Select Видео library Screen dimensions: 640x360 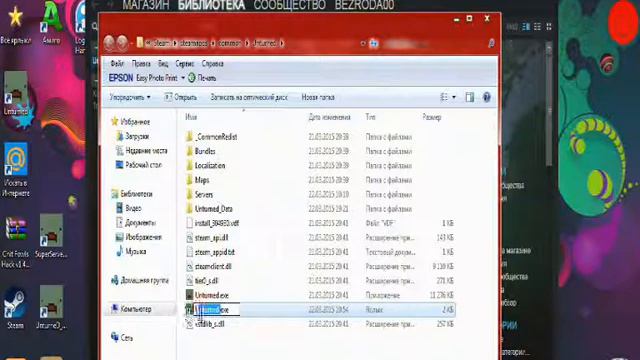[x=129, y=208]
